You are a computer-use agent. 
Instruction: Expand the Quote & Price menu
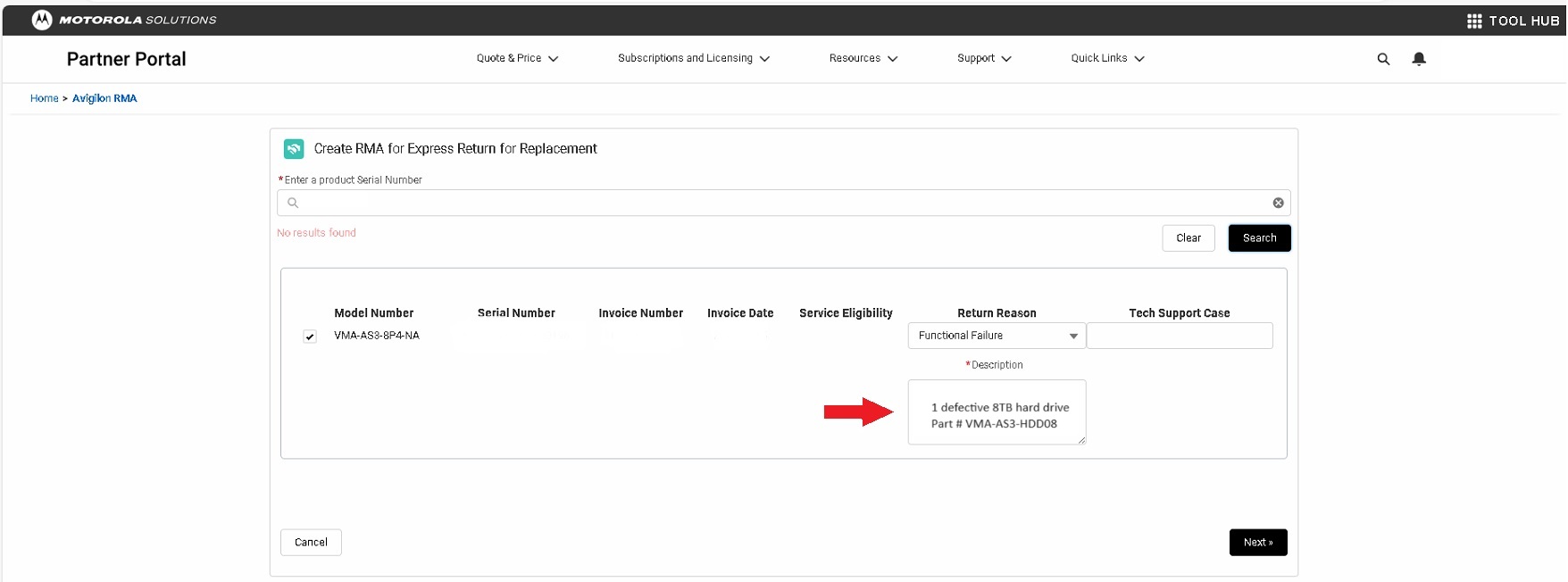pos(517,58)
